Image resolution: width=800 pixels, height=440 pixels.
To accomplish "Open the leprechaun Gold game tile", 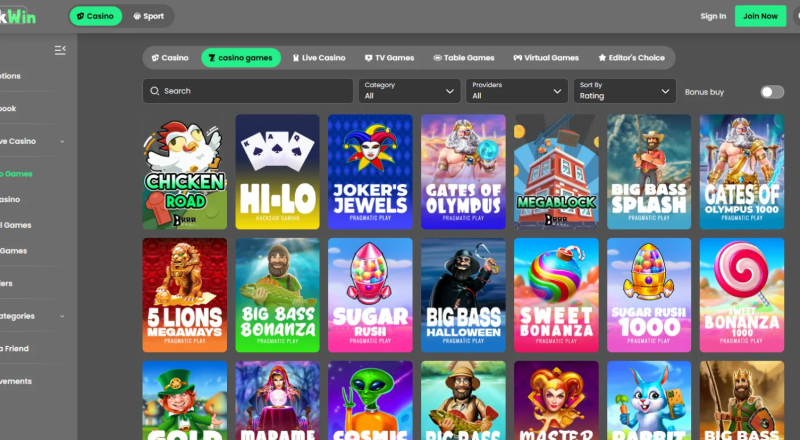I will coord(185,401).
